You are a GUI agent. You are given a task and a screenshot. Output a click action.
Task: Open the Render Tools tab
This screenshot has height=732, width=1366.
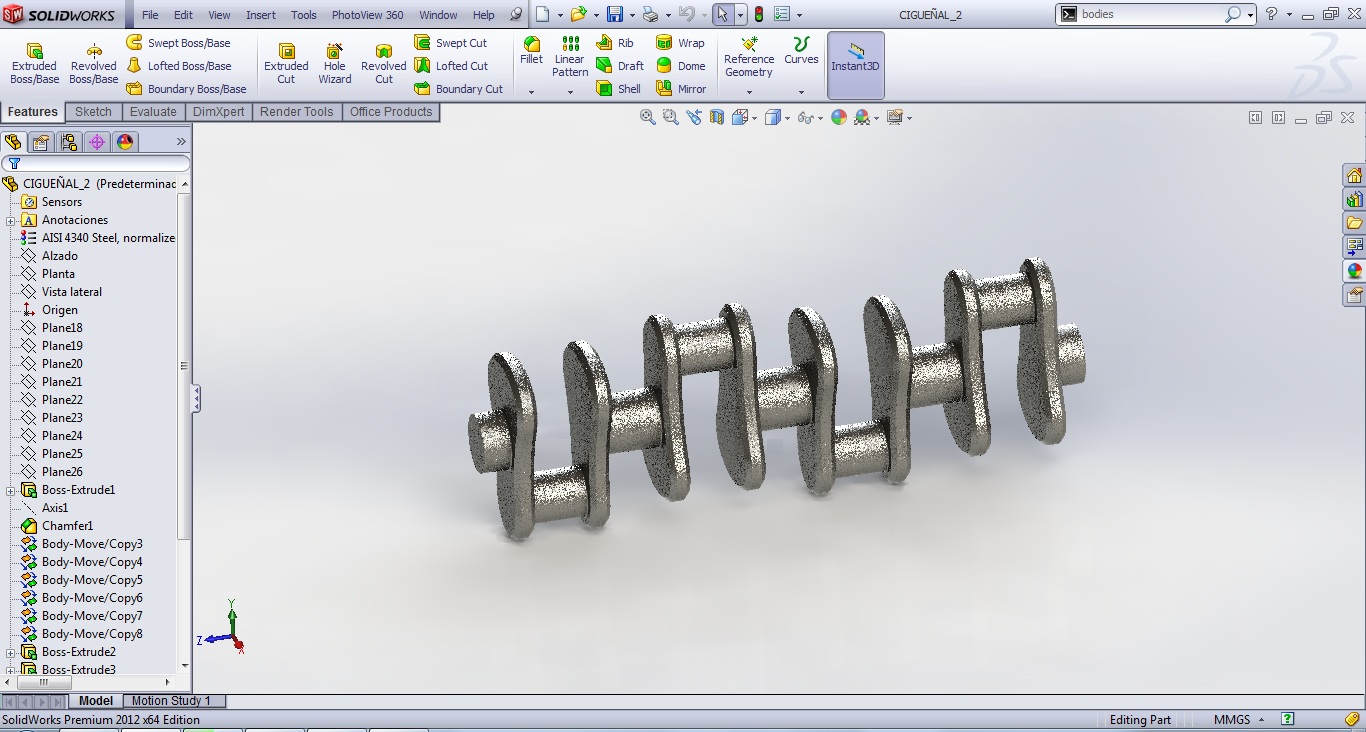pyautogui.click(x=297, y=112)
